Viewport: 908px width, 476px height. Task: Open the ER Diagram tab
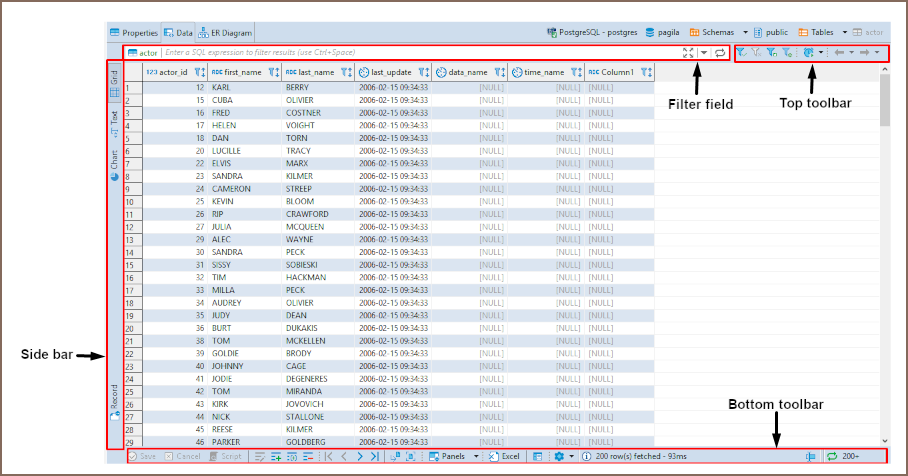(x=225, y=32)
